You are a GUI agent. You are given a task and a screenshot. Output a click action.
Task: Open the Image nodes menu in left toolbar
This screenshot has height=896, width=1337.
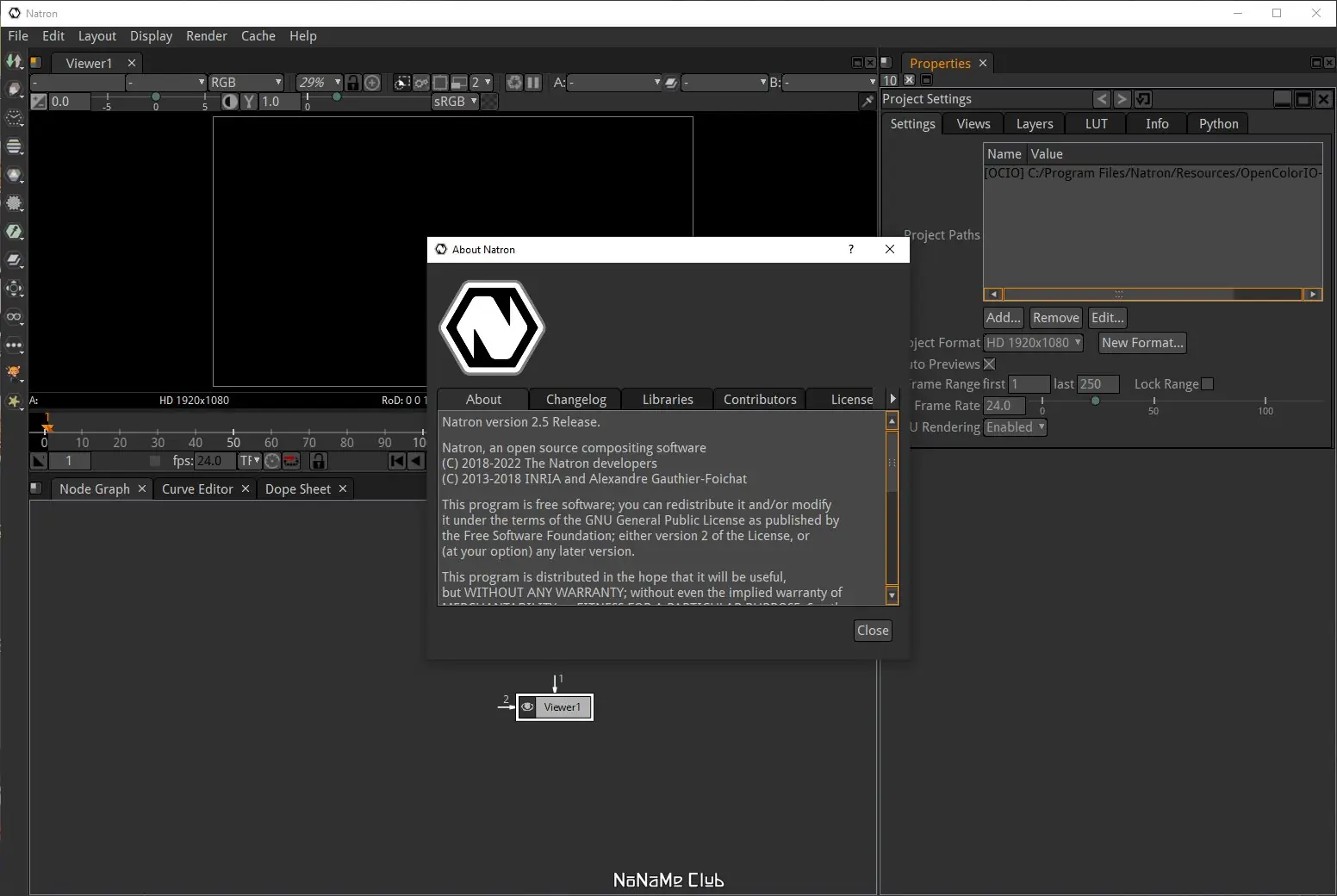14,61
